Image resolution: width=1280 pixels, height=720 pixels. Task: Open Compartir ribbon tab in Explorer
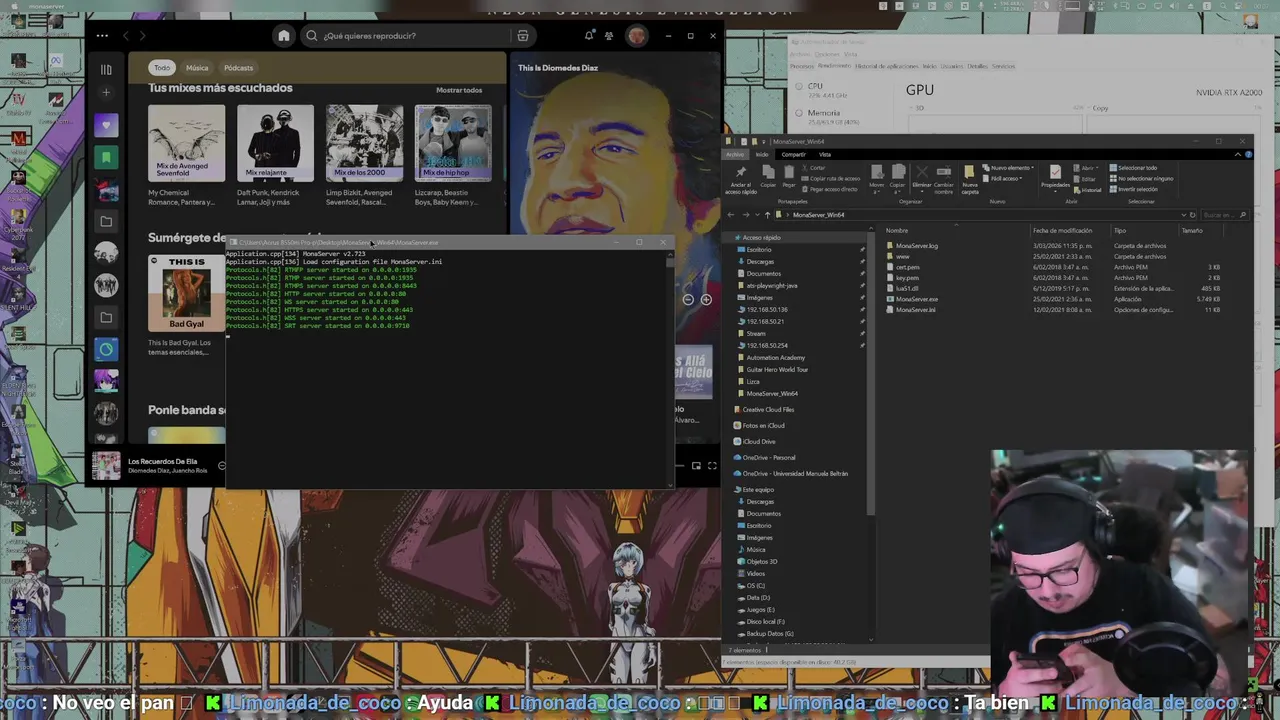click(793, 154)
